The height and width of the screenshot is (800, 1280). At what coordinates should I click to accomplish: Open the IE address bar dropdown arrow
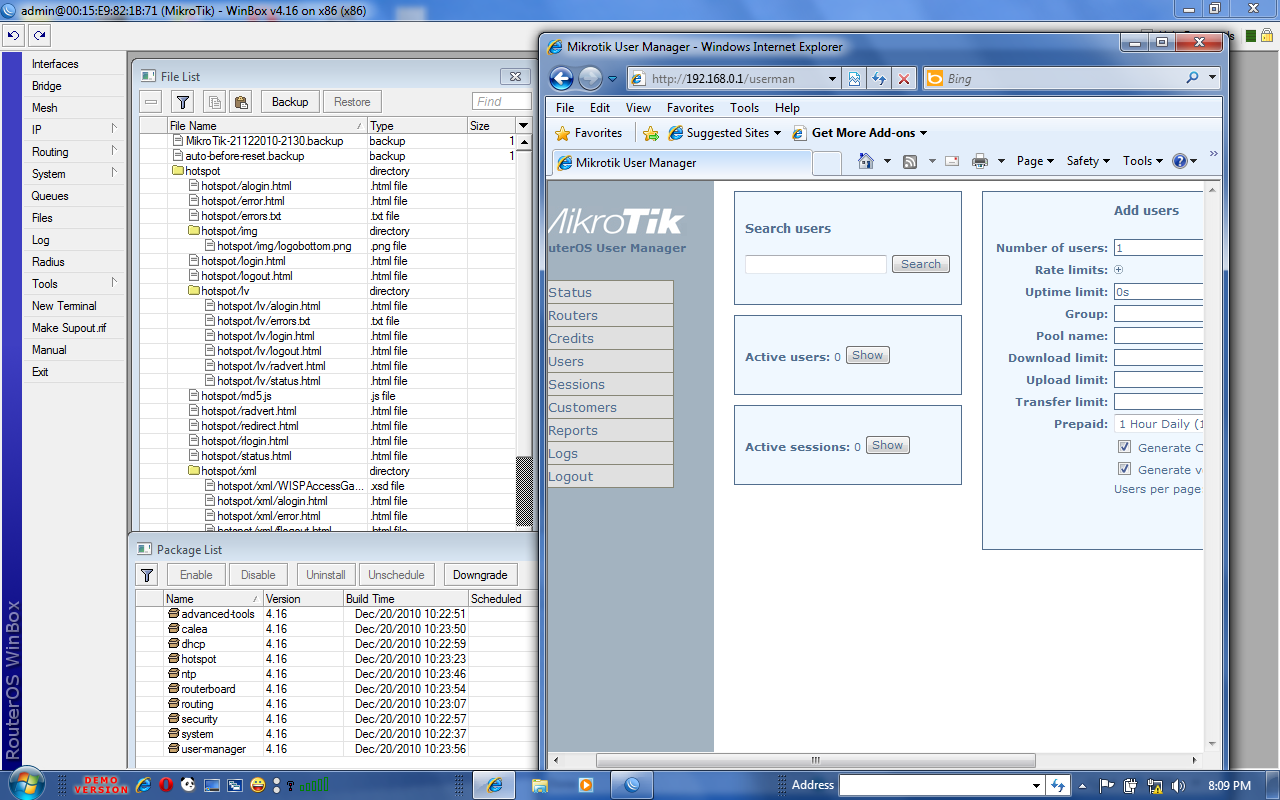click(x=832, y=78)
